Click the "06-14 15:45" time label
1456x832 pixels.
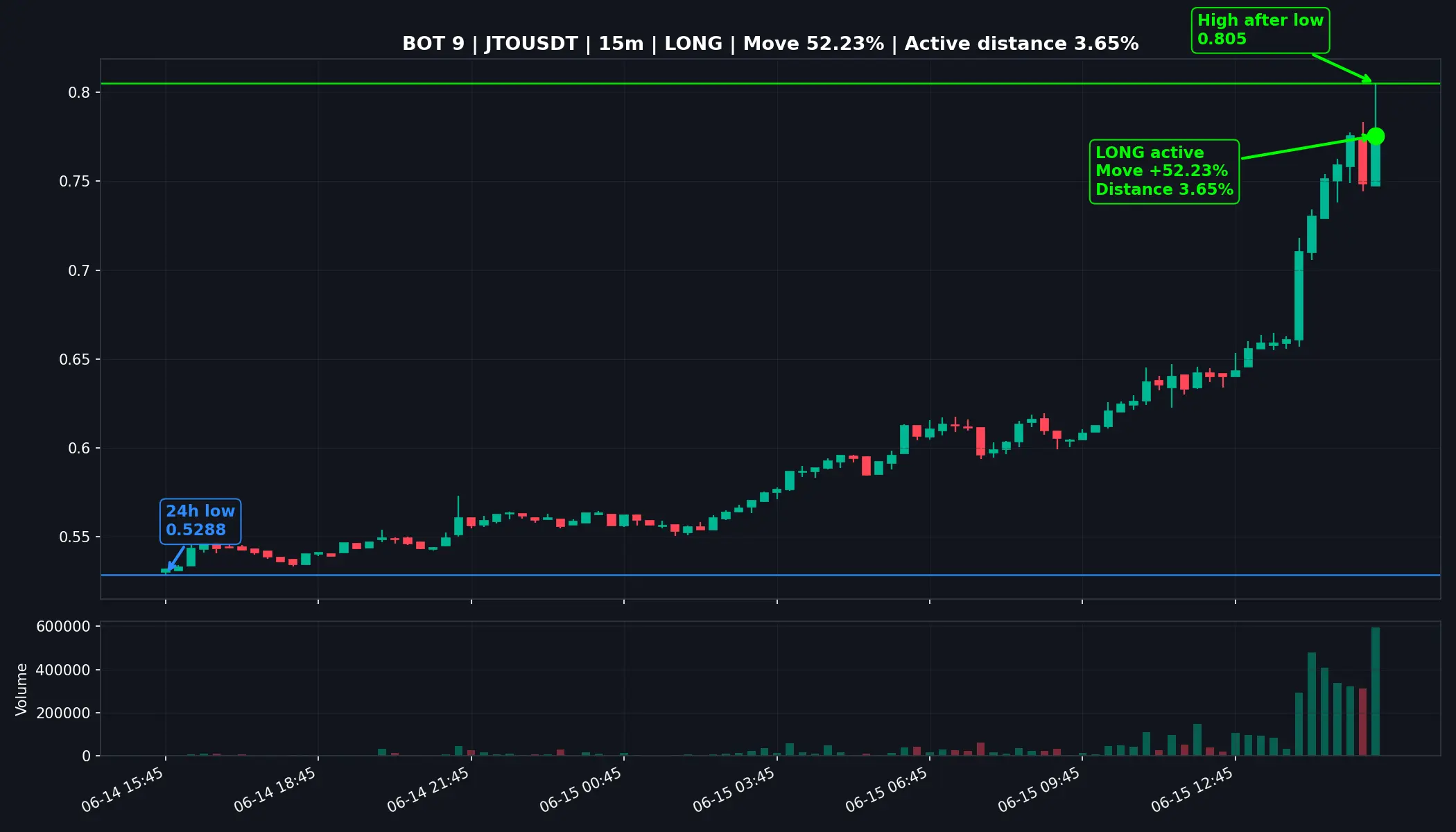coord(123,789)
